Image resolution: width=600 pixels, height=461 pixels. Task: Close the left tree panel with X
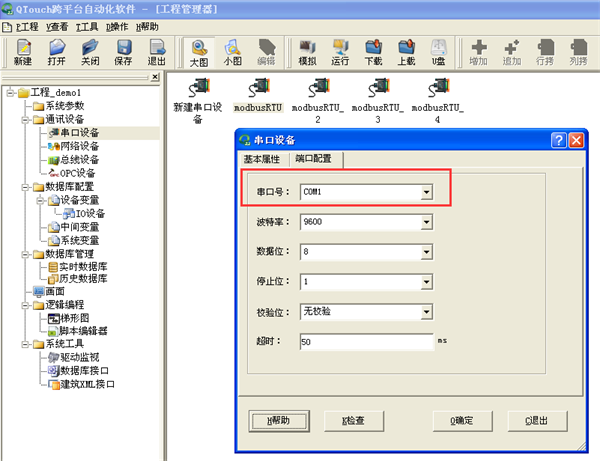tap(155, 77)
